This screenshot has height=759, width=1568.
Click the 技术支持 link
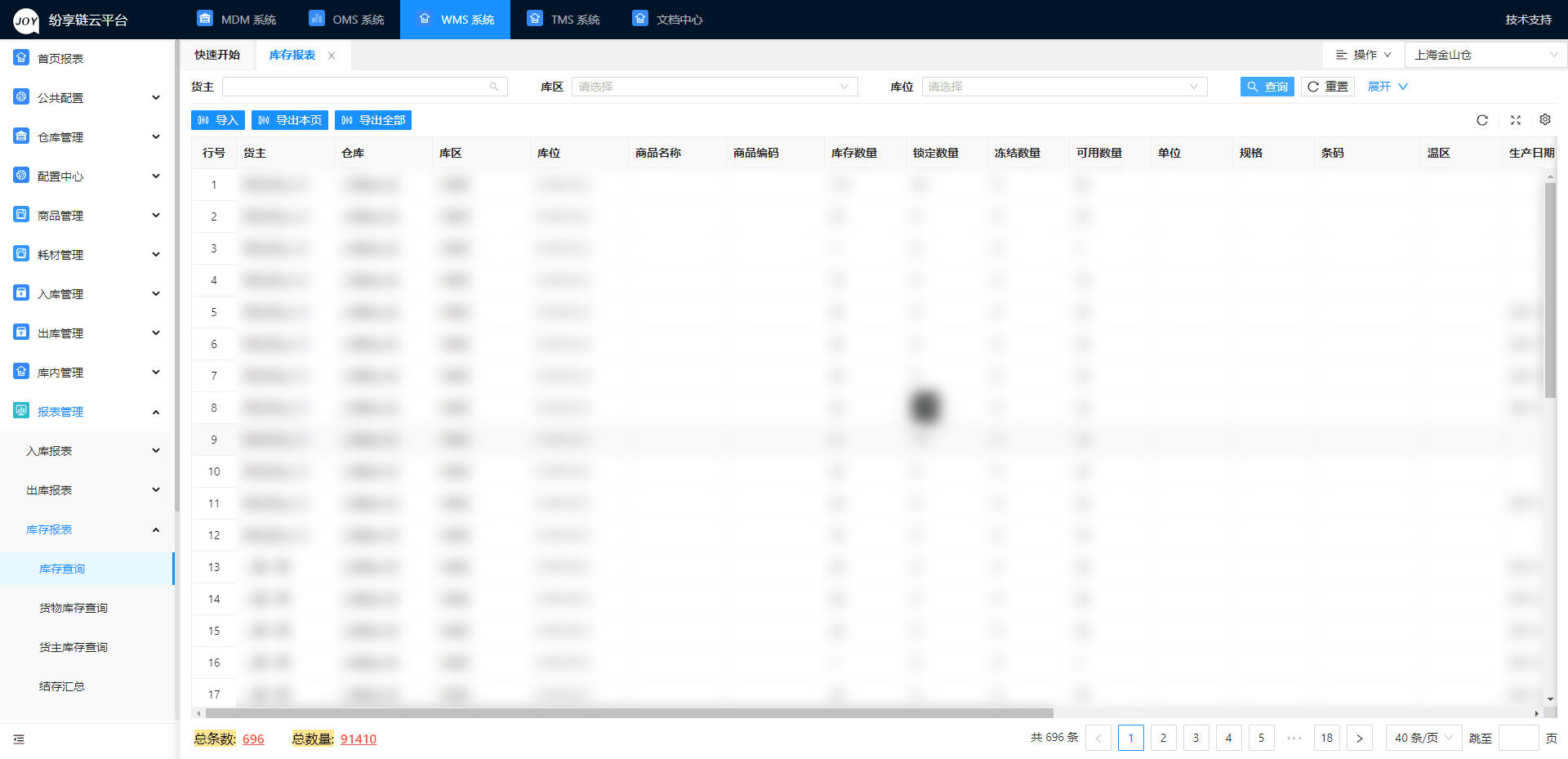point(1529,20)
